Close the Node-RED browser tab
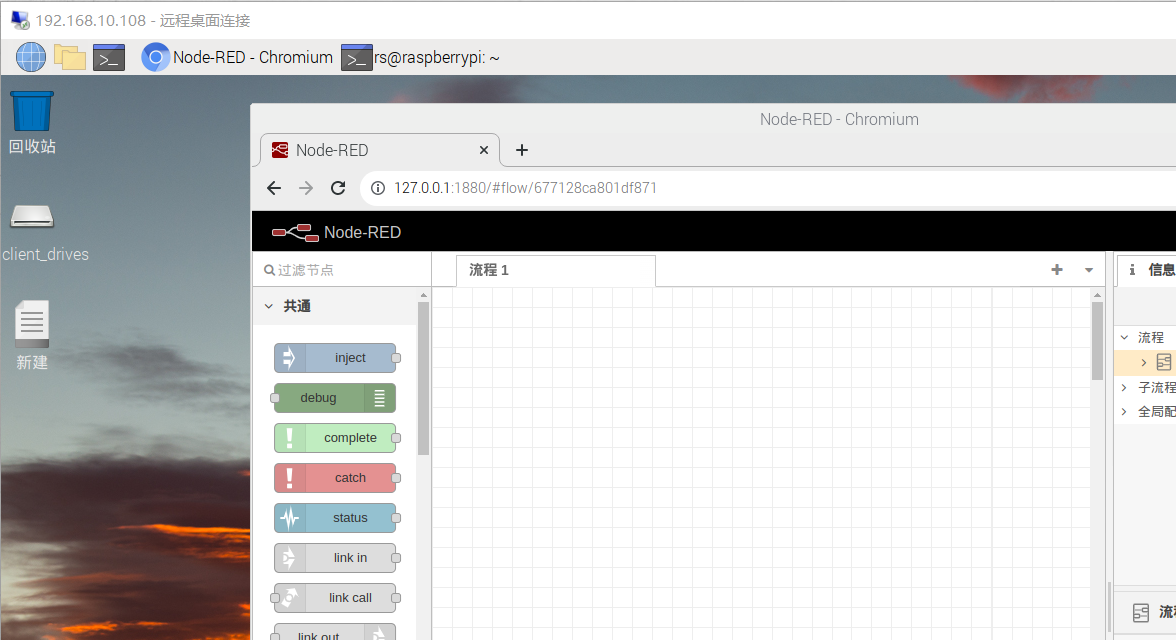 pos(484,150)
